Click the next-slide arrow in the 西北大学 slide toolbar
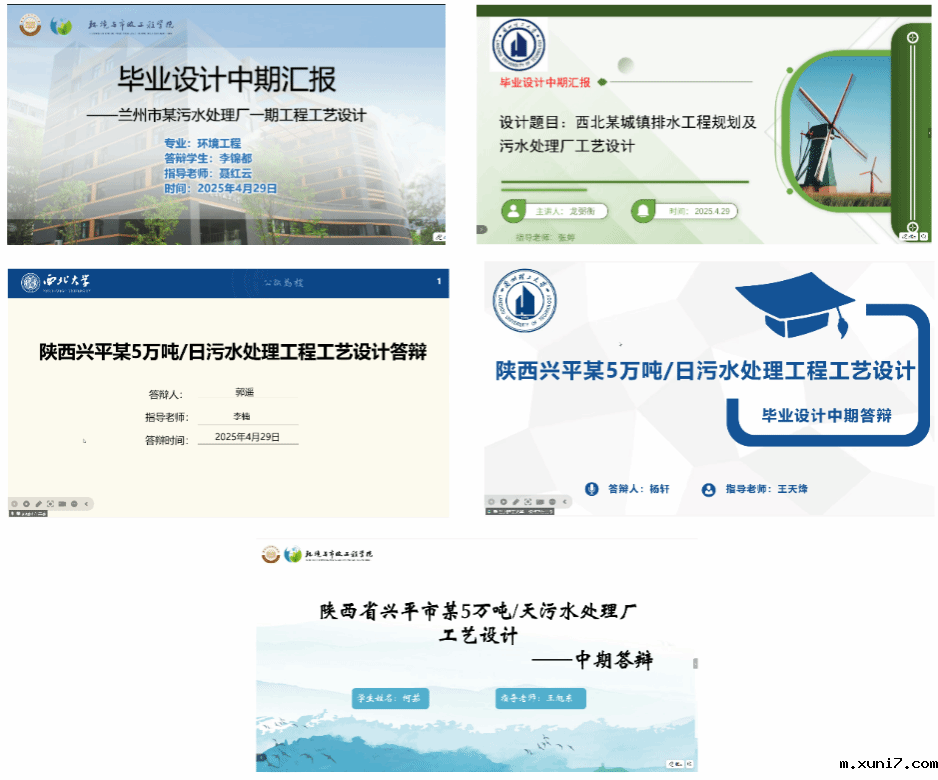Screen dimensions: 938x780 25,503
